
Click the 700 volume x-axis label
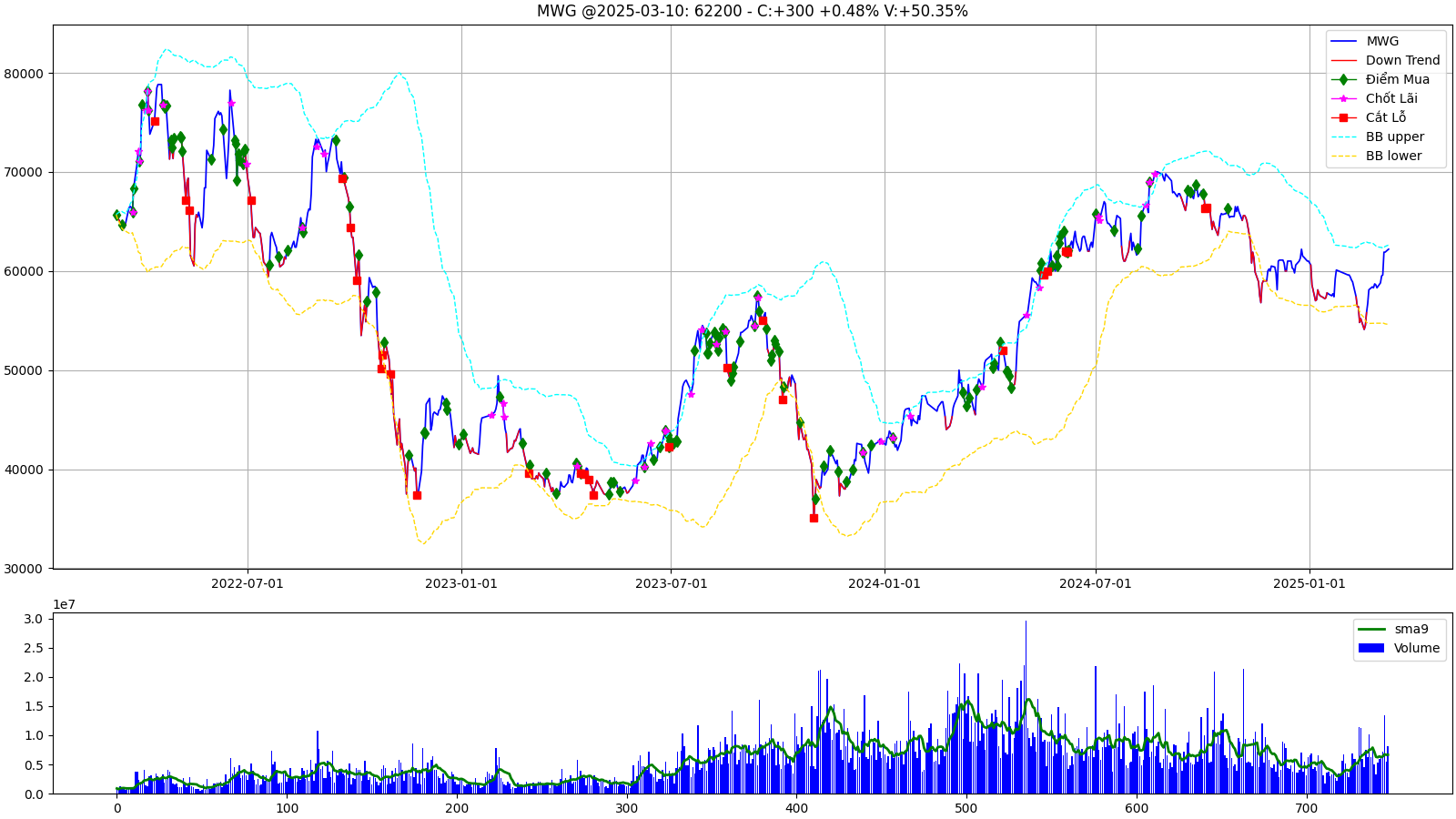(1306, 808)
